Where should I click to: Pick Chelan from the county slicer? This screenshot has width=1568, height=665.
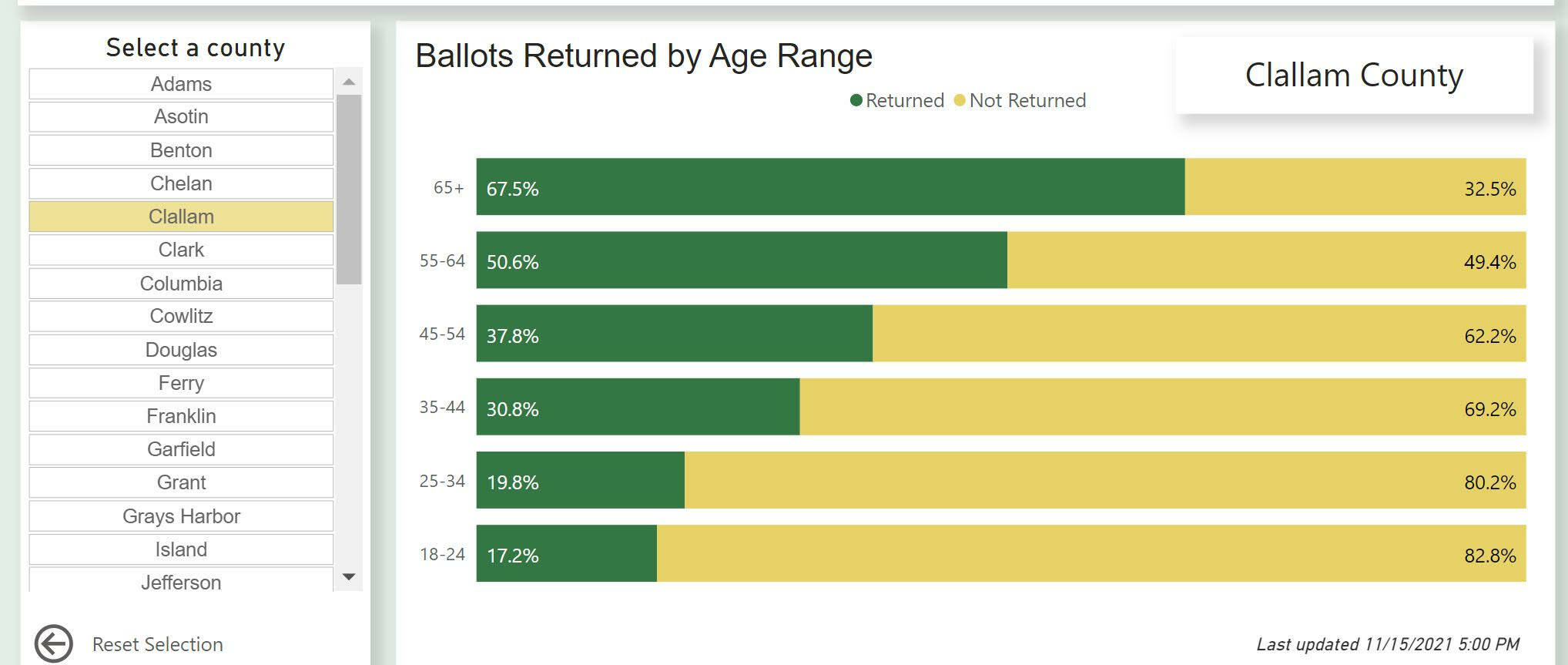click(x=181, y=183)
